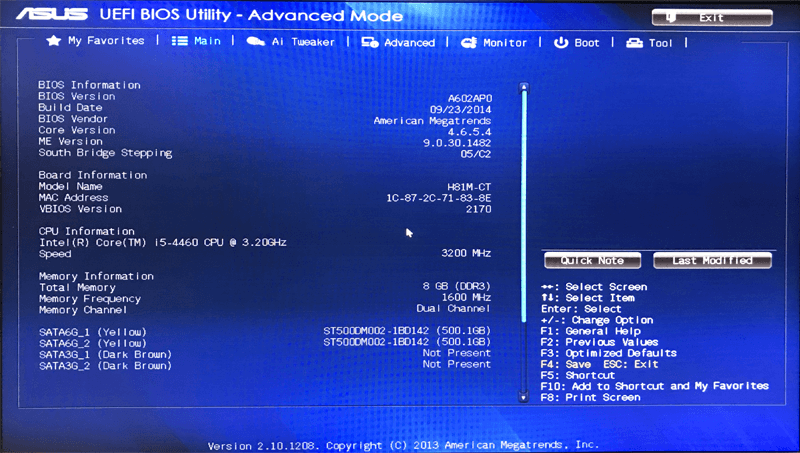Screen dimensions: 800x453
Task: Click Version 2.10.1208 copyright footer
Action: point(403,445)
